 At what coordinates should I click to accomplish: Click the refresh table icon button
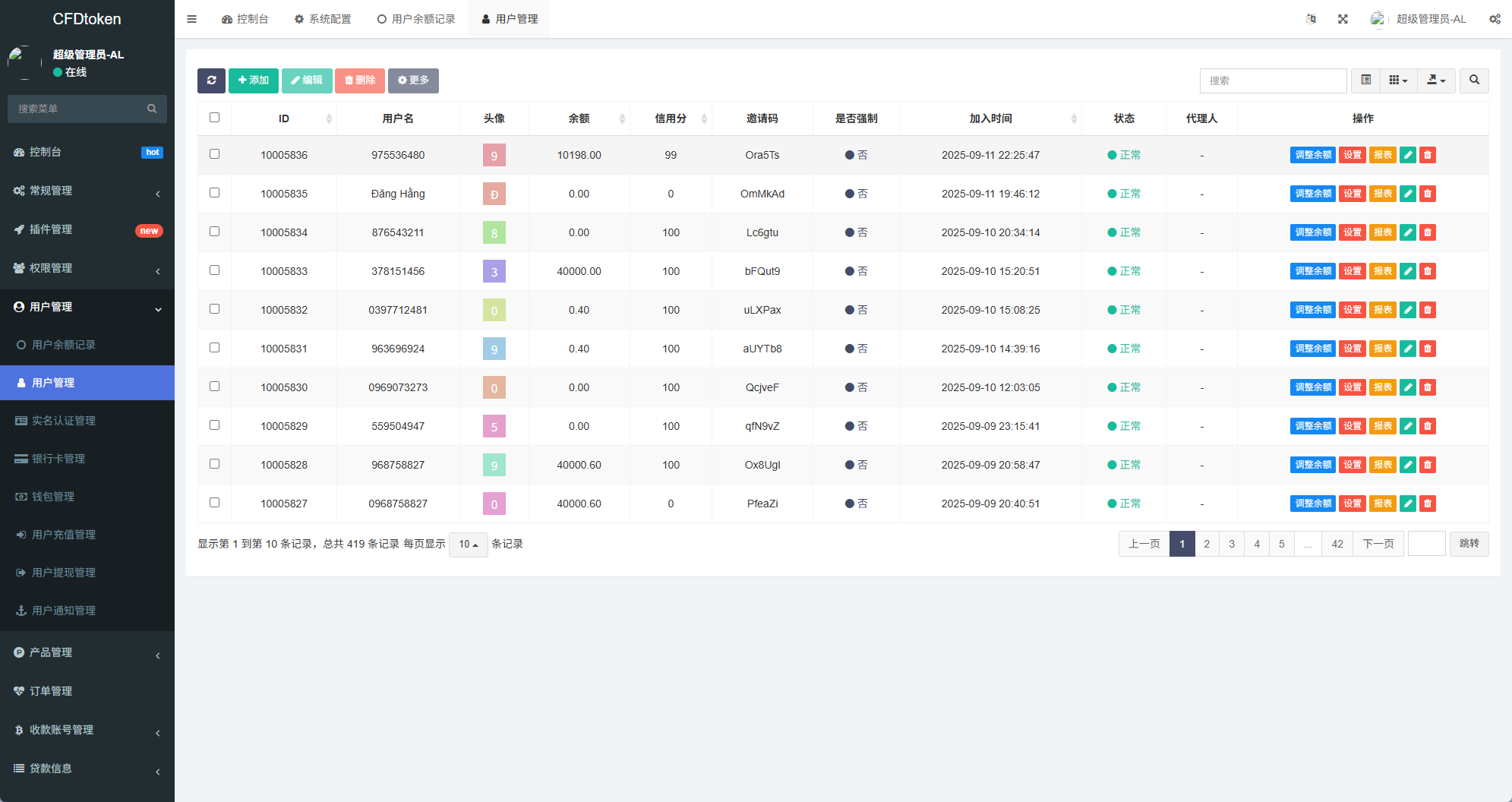click(211, 81)
